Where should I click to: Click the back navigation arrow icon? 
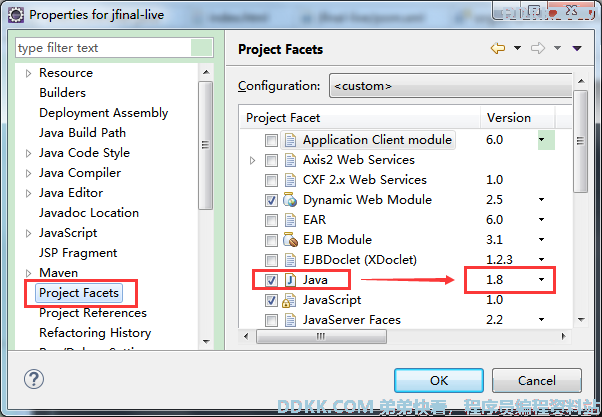[498, 48]
